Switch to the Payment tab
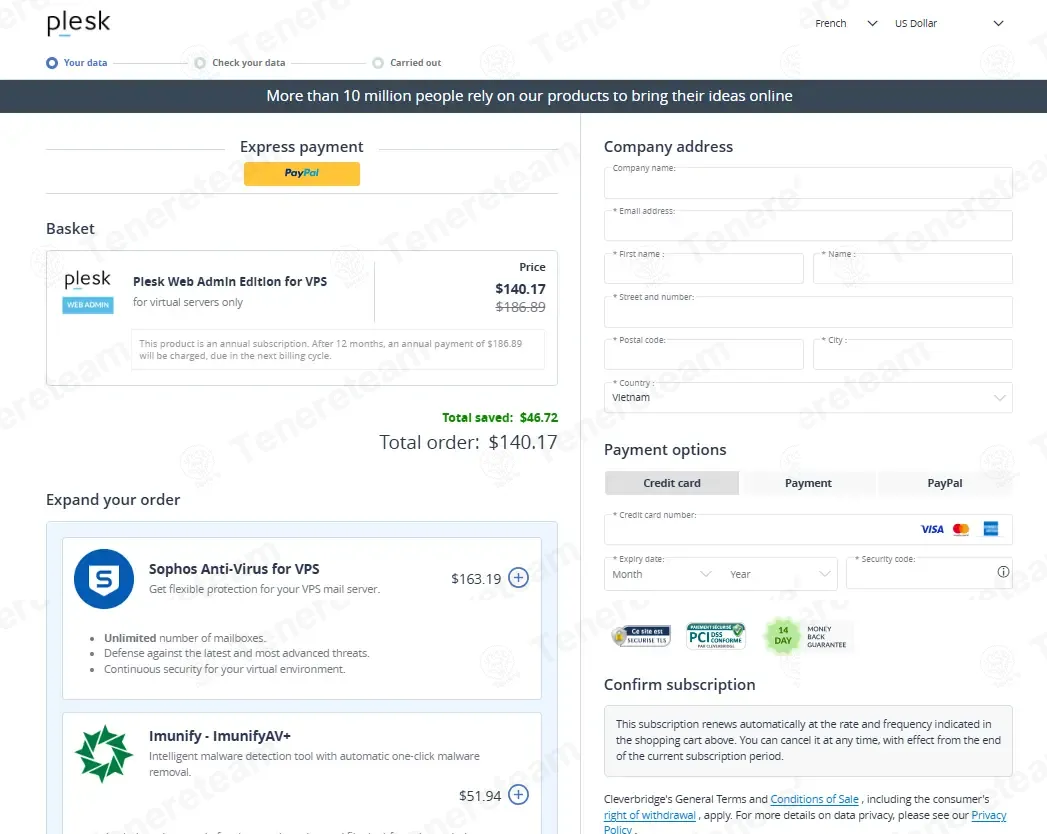 click(808, 483)
